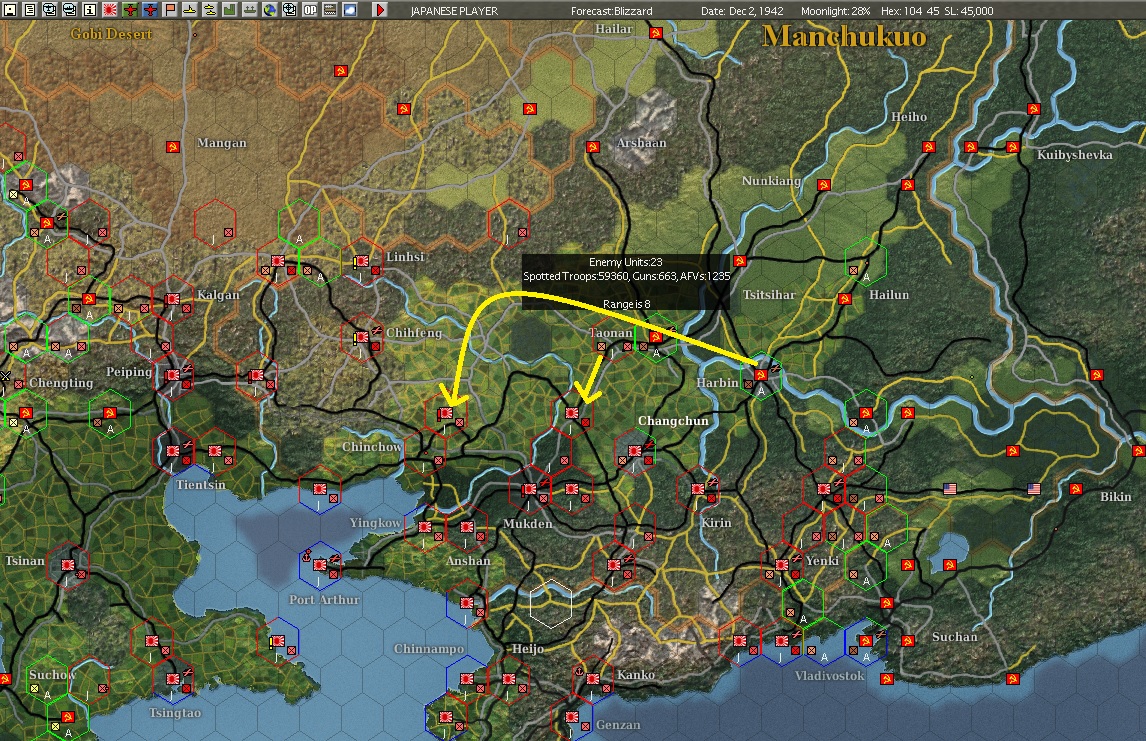1146x741 pixels.
Task: Select the Japanese unit left of Genzan
Action: coord(572,717)
